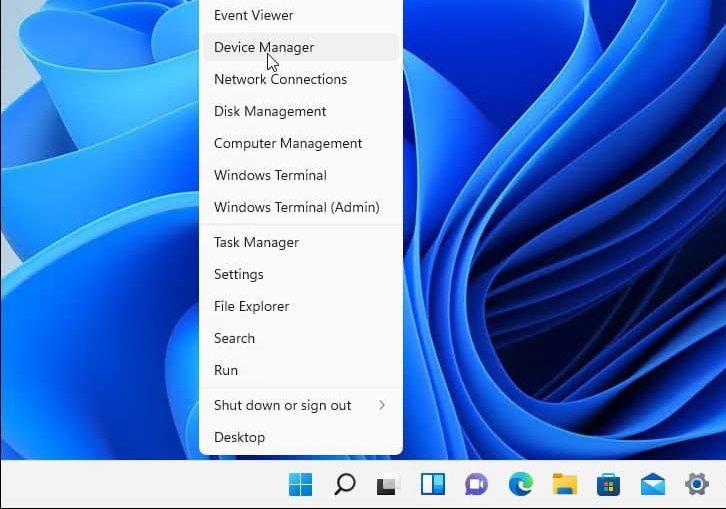This screenshot has width=726, height=509.
Task: Open the Widgets taskbar icon
Action: pyautogui.click(x=432, y=484)
